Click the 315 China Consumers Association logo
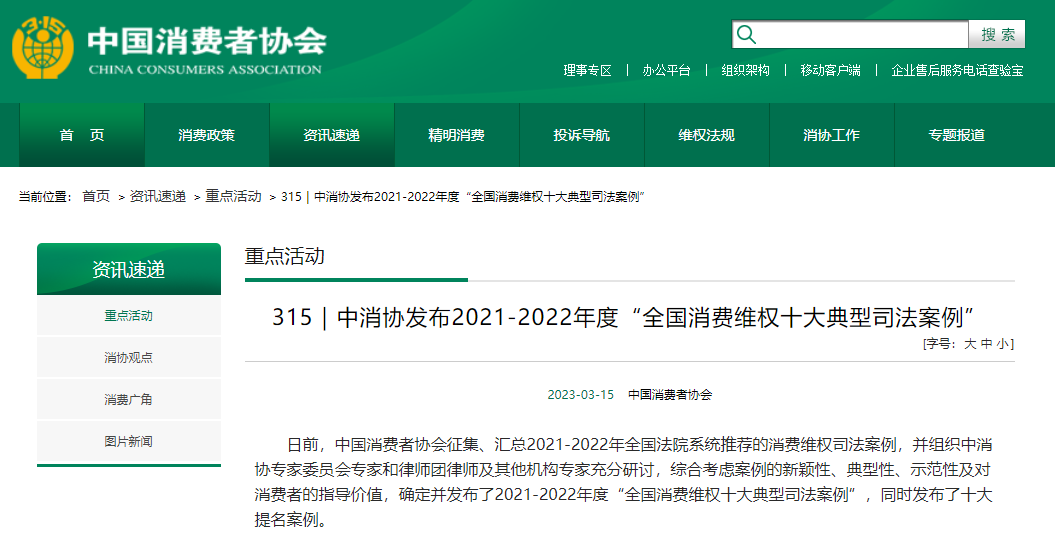 43,47
